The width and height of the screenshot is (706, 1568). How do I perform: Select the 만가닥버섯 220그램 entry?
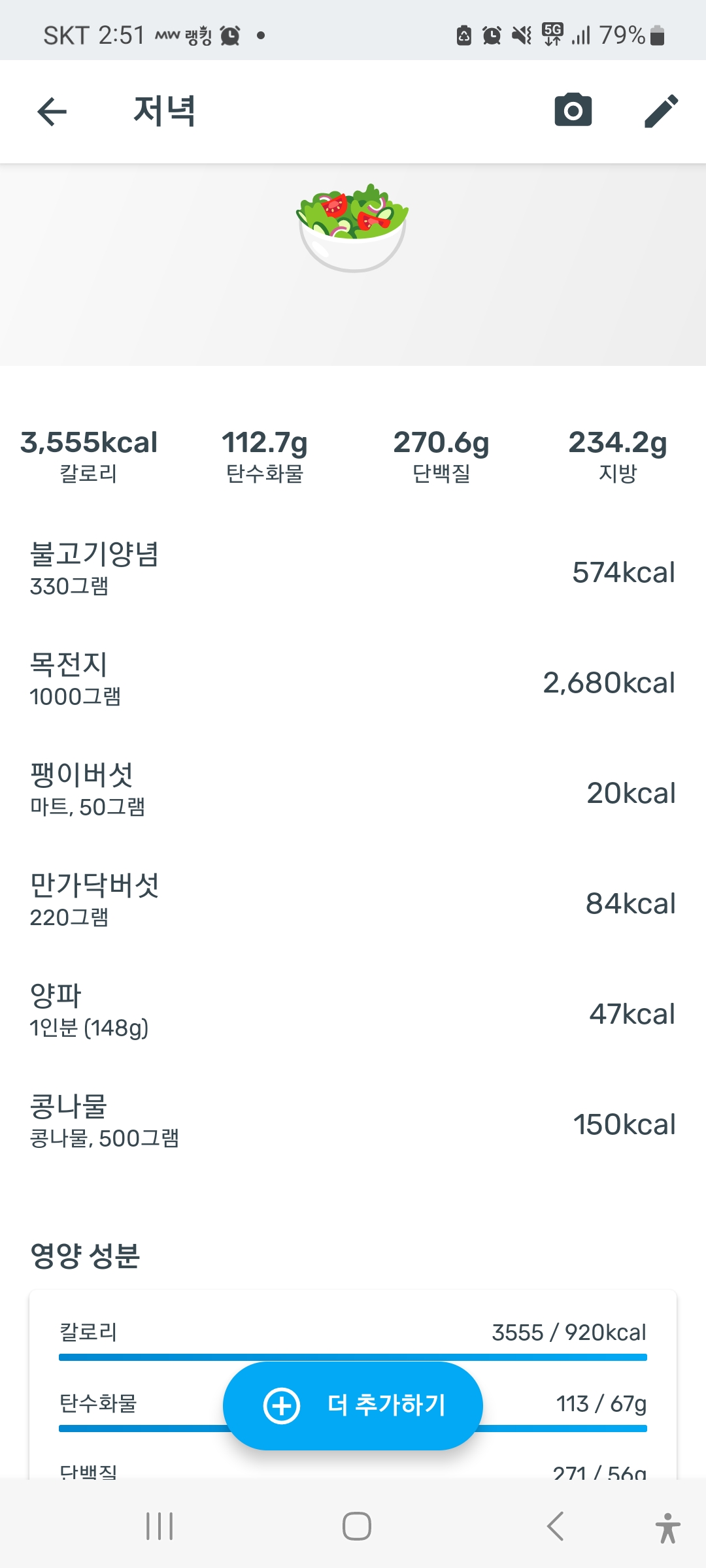point(353,901)
